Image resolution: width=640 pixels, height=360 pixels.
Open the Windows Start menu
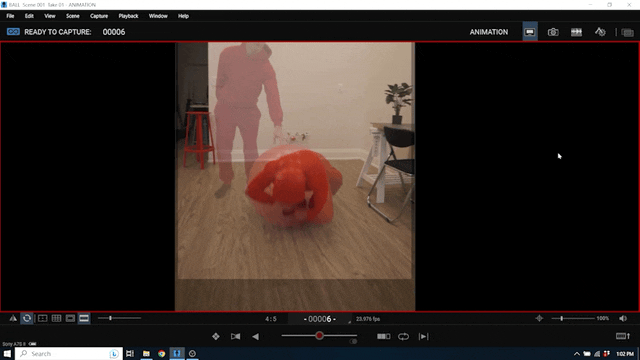(x=7, y=353)
